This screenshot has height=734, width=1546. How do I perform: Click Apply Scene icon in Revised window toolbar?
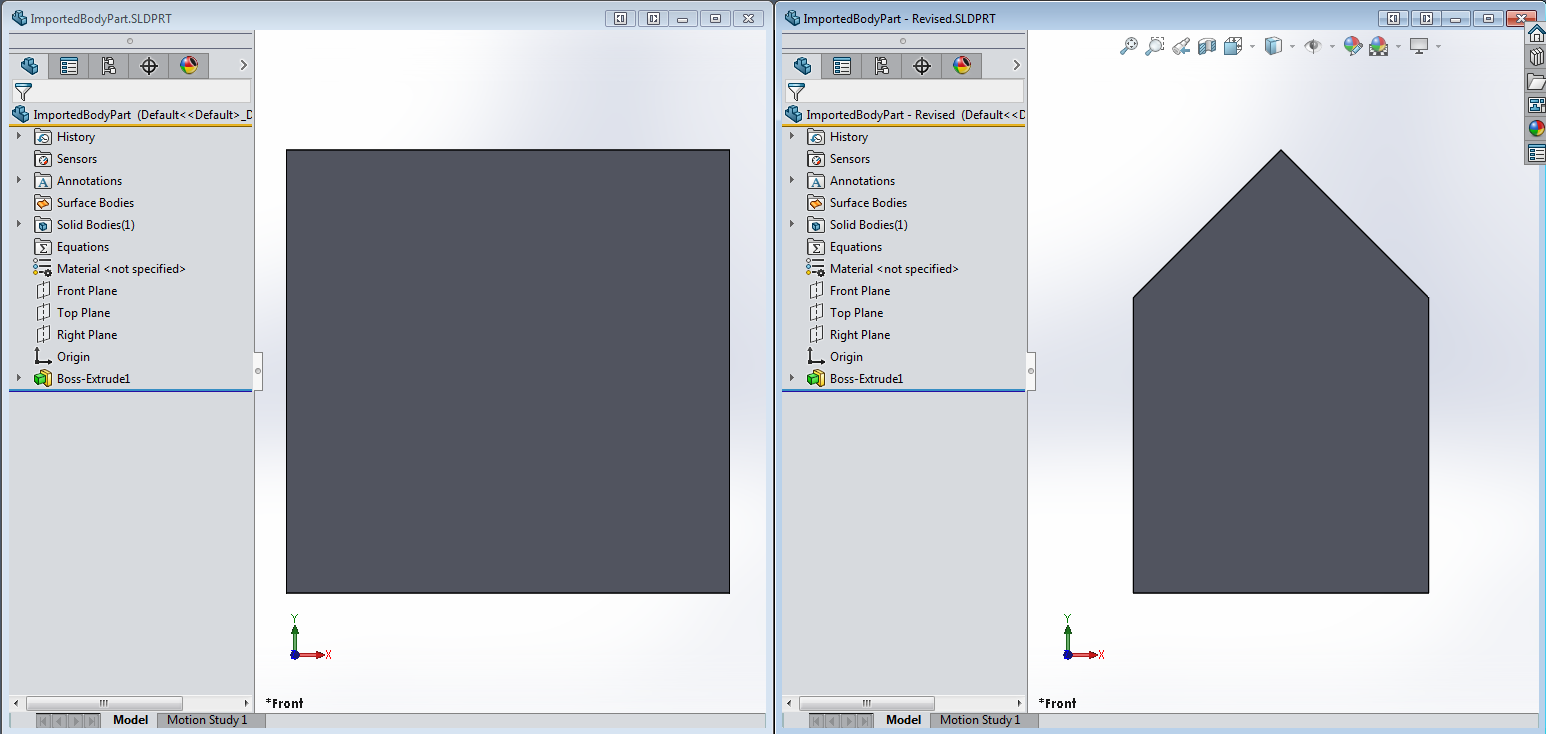coord(1379,46)
